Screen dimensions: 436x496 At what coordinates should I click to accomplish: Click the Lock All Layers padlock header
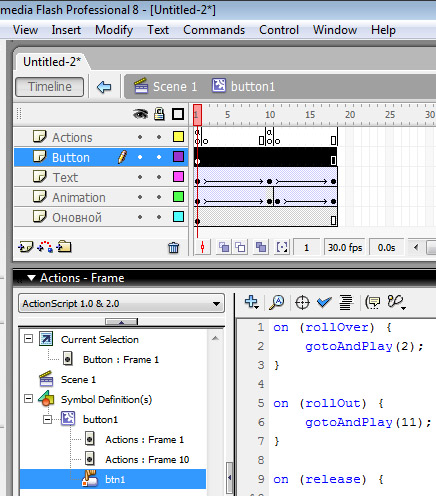coord(159,114)
